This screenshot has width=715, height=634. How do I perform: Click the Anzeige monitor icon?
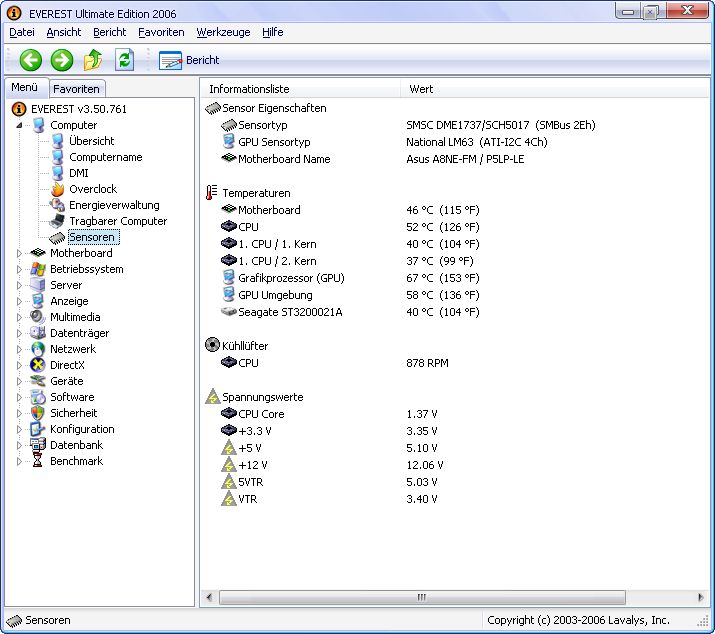[x=38, y=301]
